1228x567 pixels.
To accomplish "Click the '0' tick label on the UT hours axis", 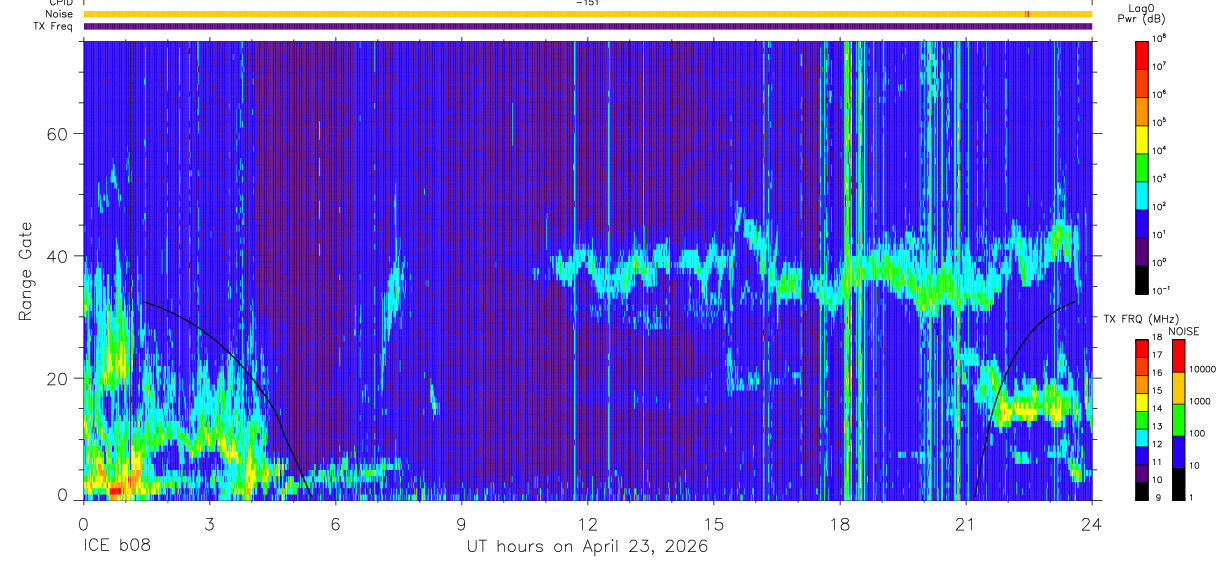I will pyautogui.click(x=83, y=523).
